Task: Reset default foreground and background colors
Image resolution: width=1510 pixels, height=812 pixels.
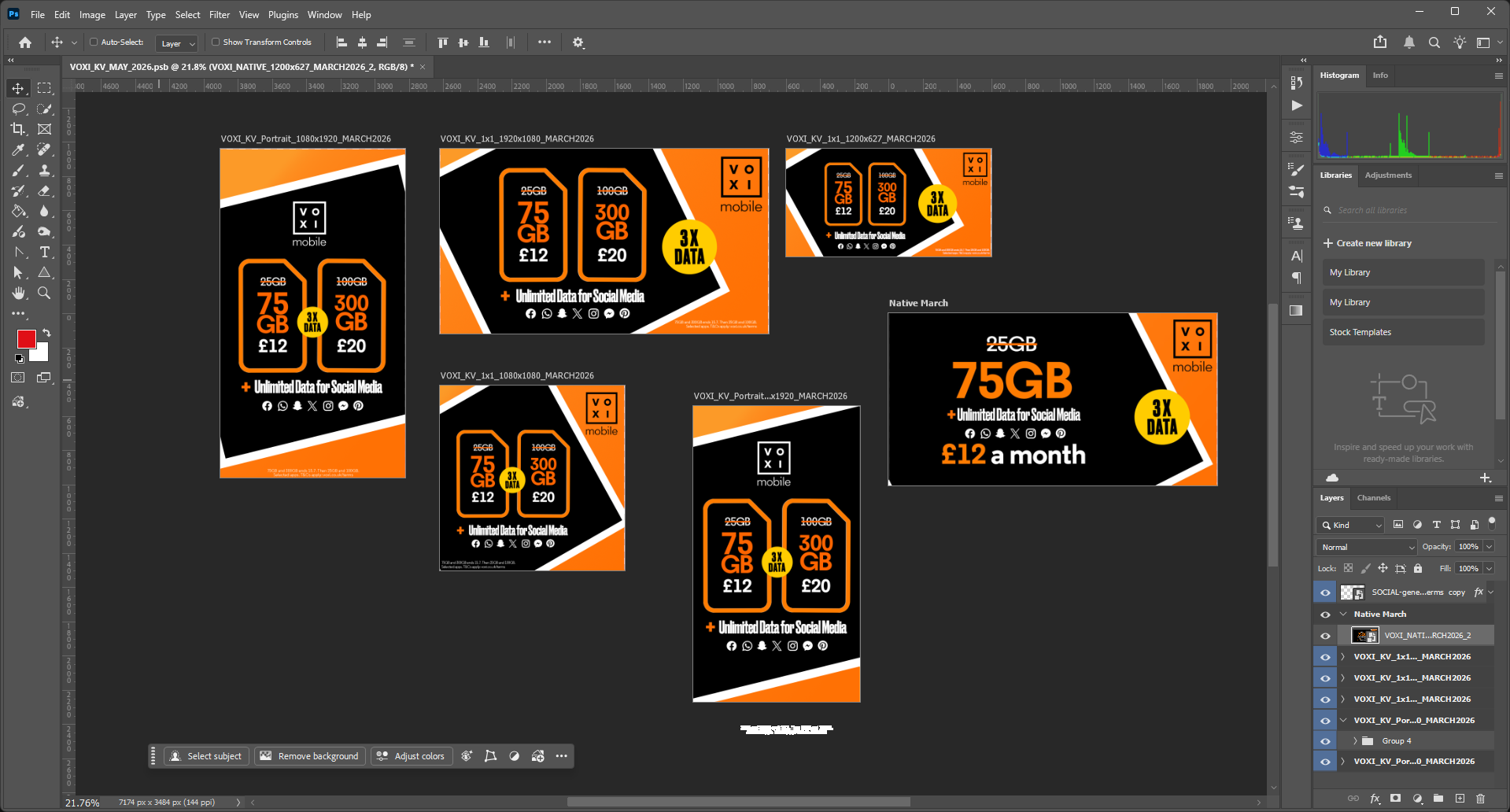Action: coord(19,359)
